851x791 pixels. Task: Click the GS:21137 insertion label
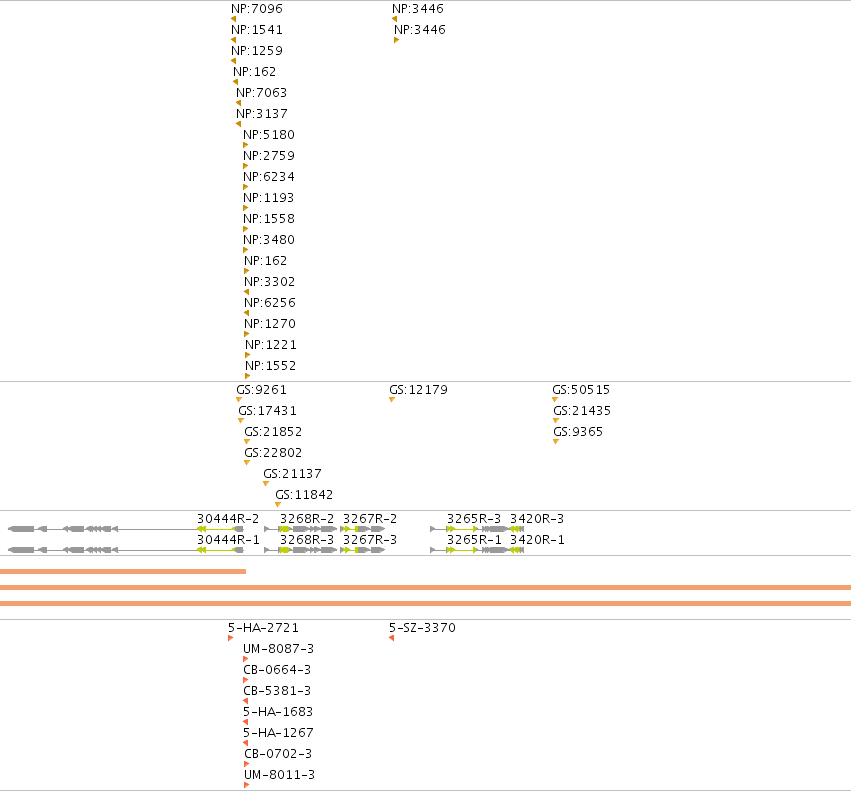(x=293, y=474)
